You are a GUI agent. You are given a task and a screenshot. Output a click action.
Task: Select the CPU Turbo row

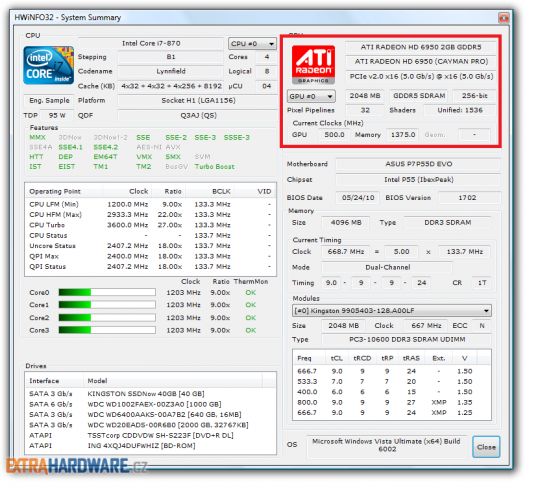coord(150,225)
